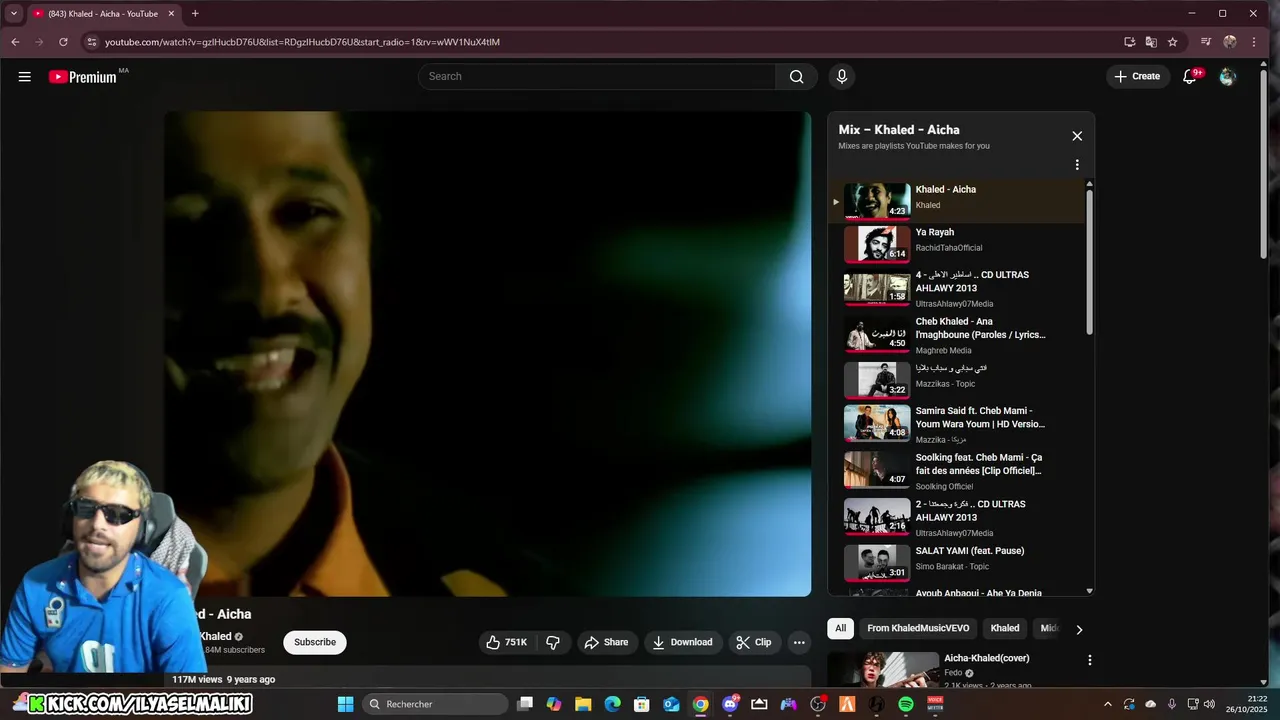The height and width of the screenshot is (720, 1280).
Task: Open Discord from the taskbar
Action: (730, 704)
